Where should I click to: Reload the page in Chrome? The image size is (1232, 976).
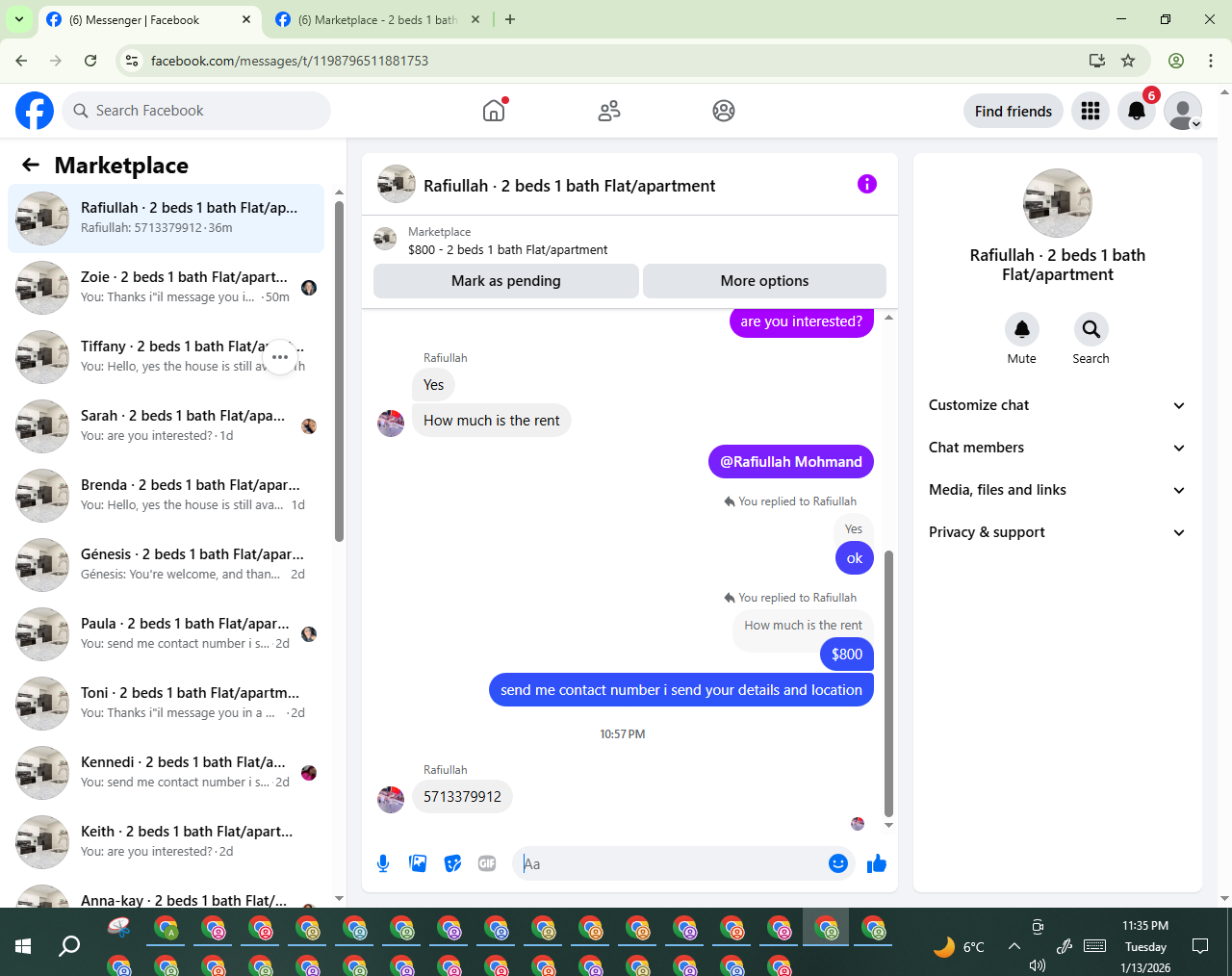point(90,61)
